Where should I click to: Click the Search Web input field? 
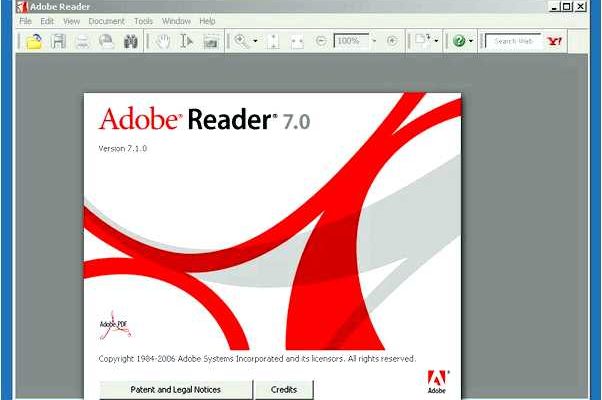click(x=513, y=41)
